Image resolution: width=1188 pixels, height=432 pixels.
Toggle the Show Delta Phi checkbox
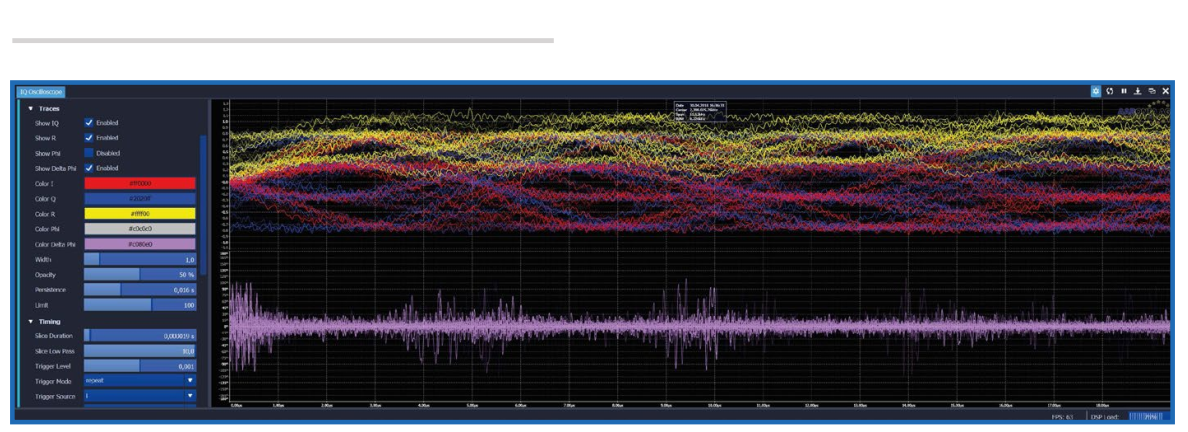click(x=89, y=167)
